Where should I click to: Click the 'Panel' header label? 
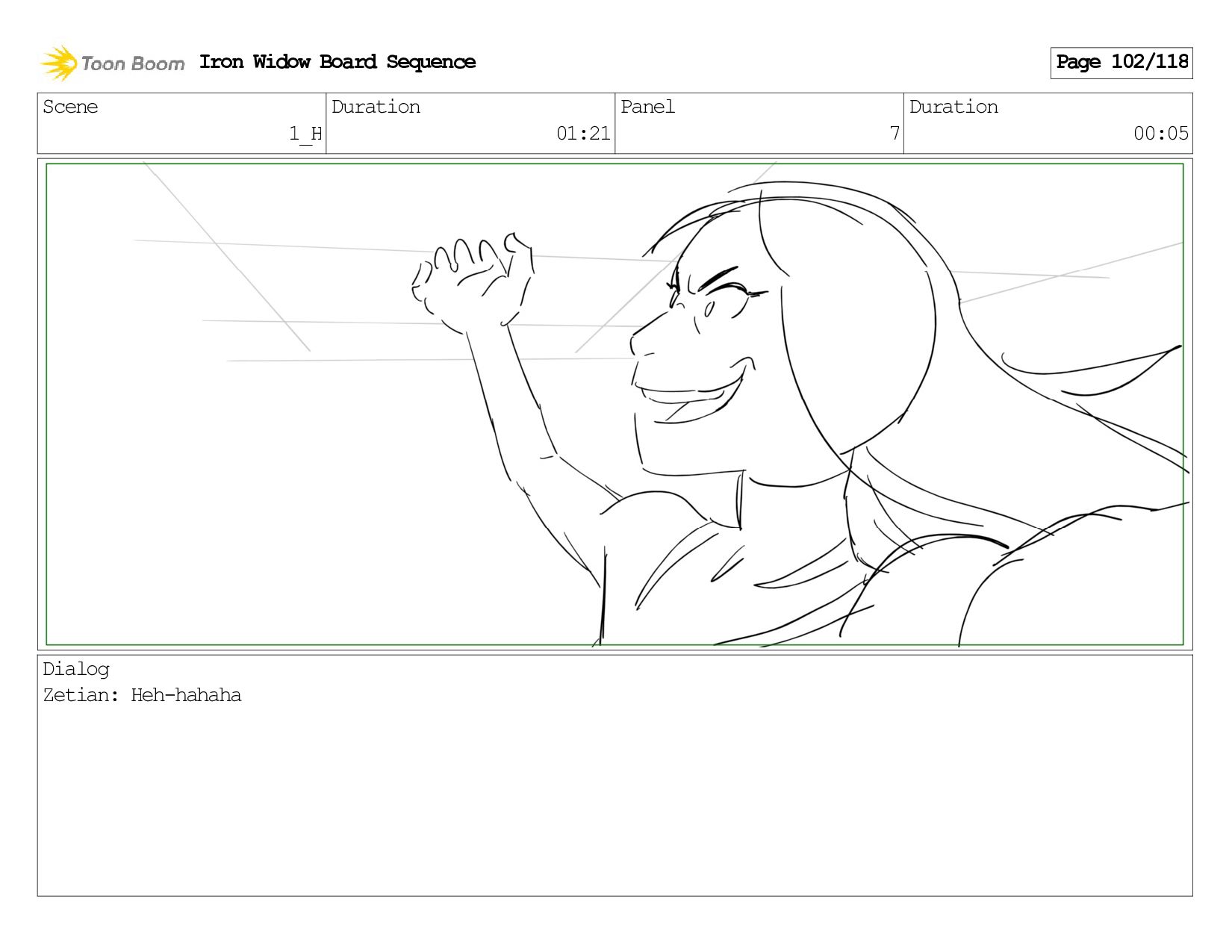(647, 107)
